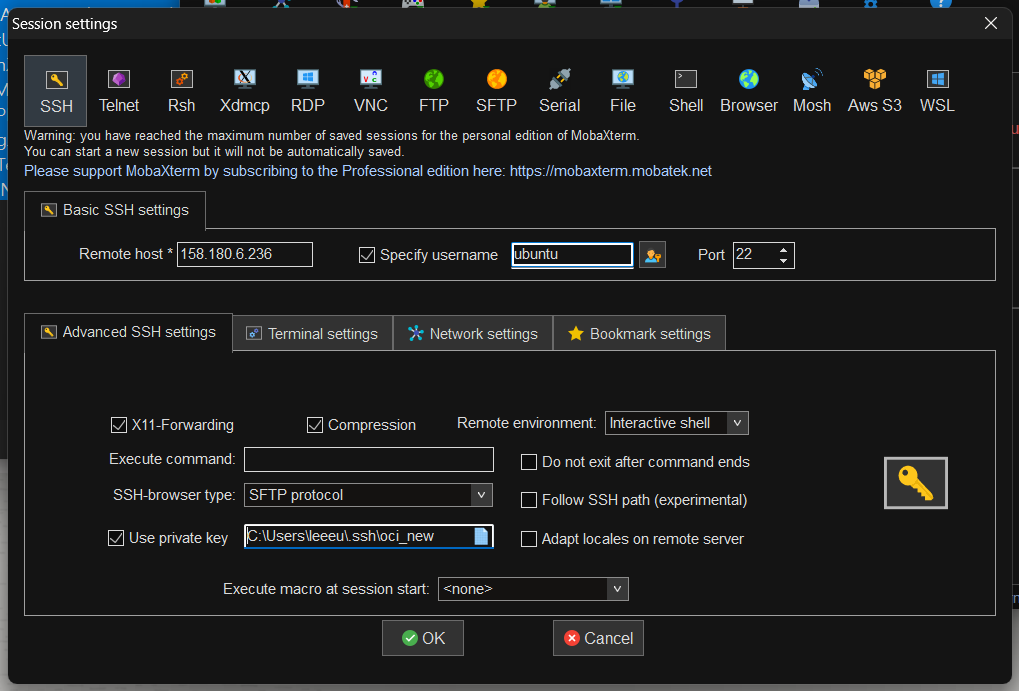Choose the RDP session type
Viewport: 1019px width, 691px height.
(307, 91)
